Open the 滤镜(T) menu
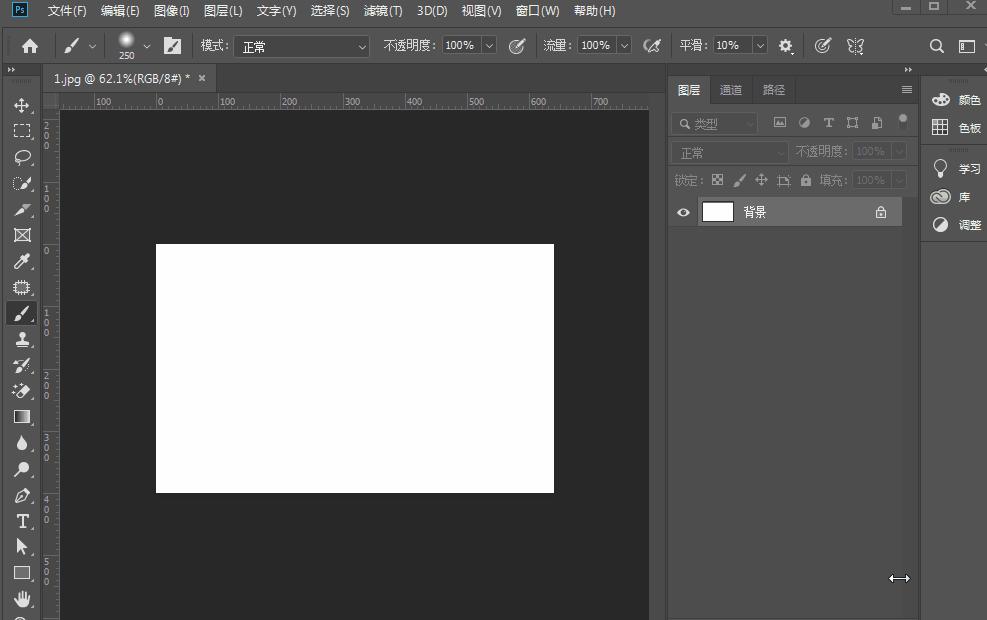The image size is (987, 620). pyautogui.click(x=383, y=11)
